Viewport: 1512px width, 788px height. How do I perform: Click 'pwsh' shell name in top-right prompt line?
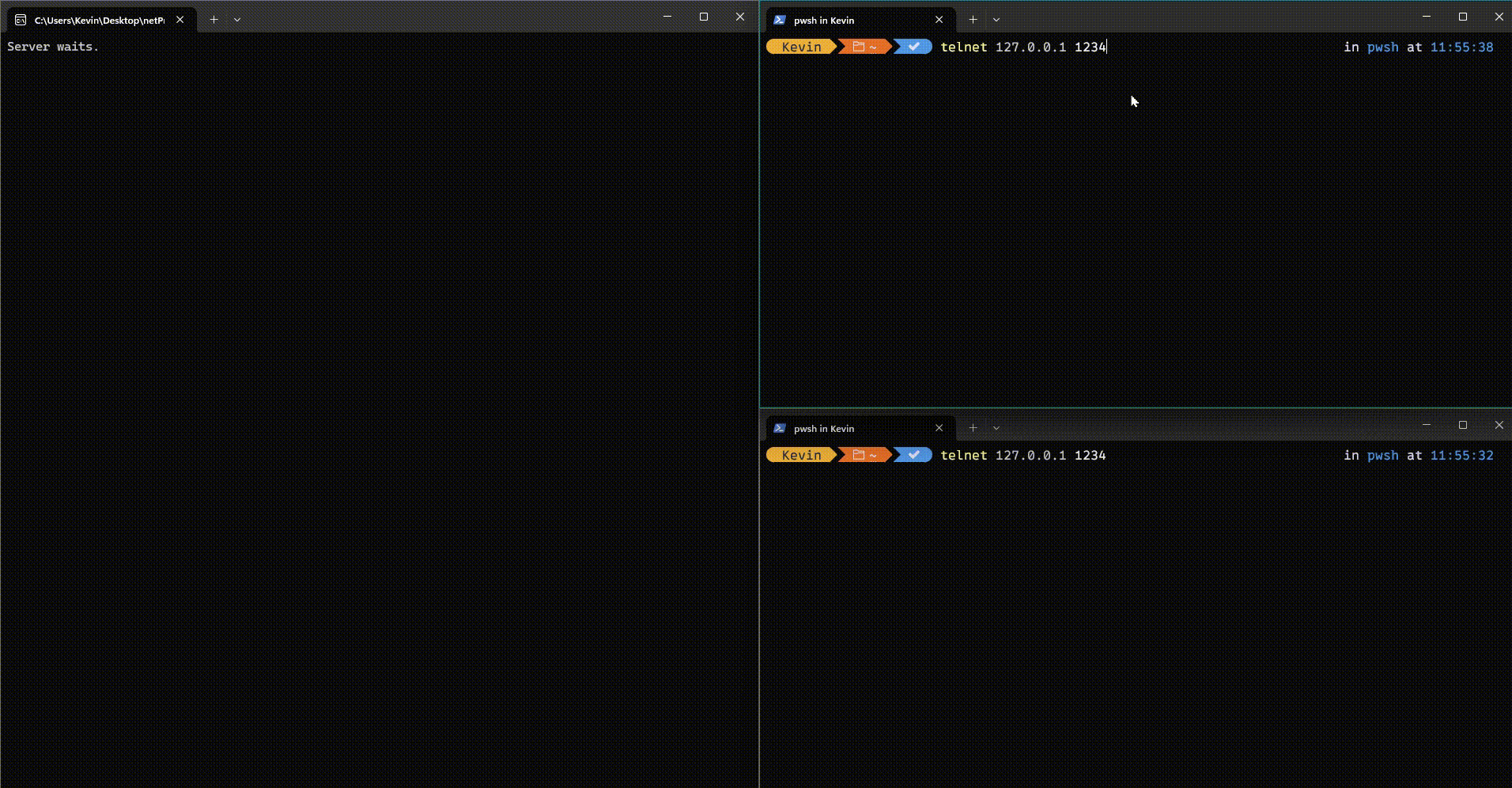coord(1382,47)
